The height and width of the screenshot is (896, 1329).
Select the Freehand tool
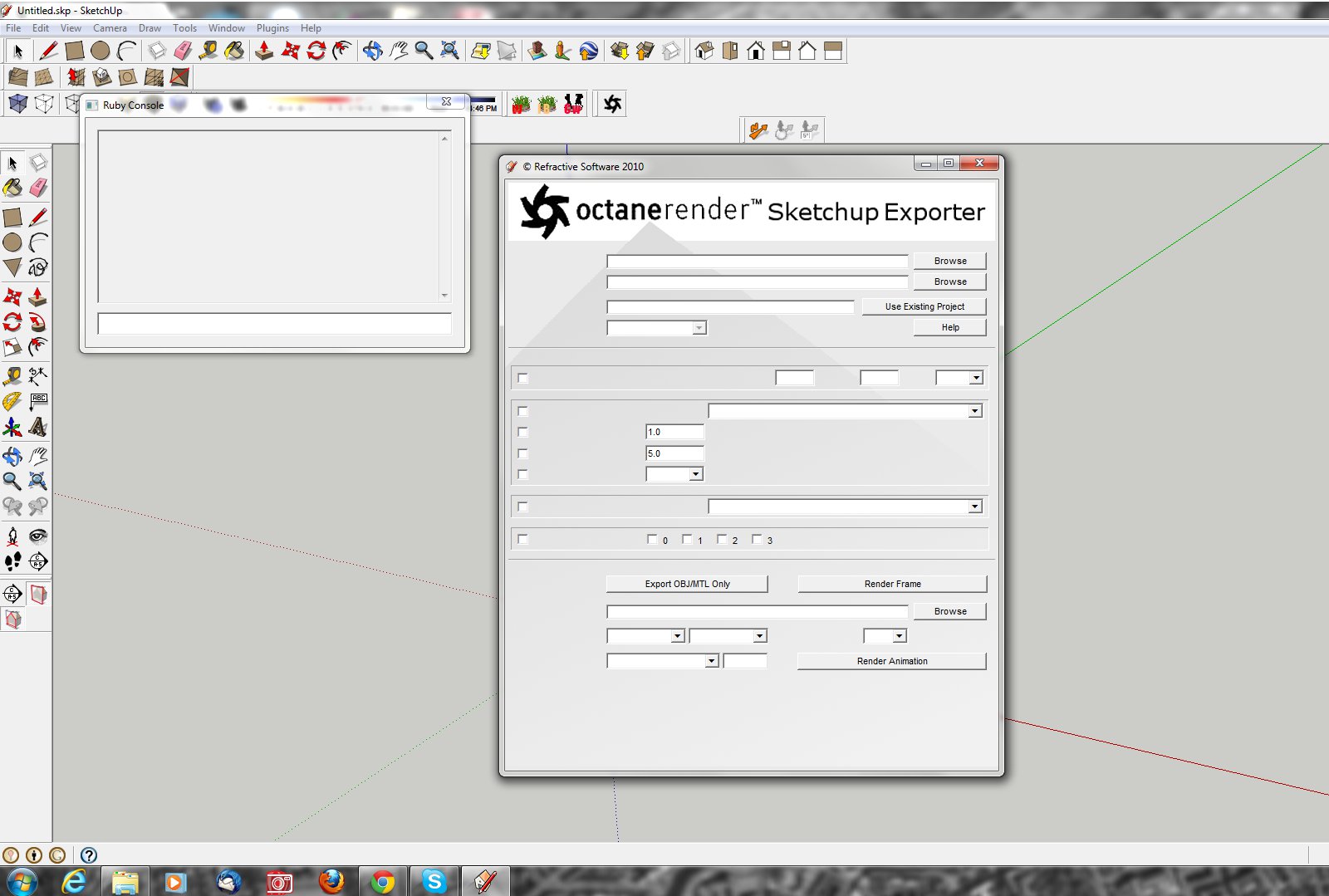click(x=38, y=267)
